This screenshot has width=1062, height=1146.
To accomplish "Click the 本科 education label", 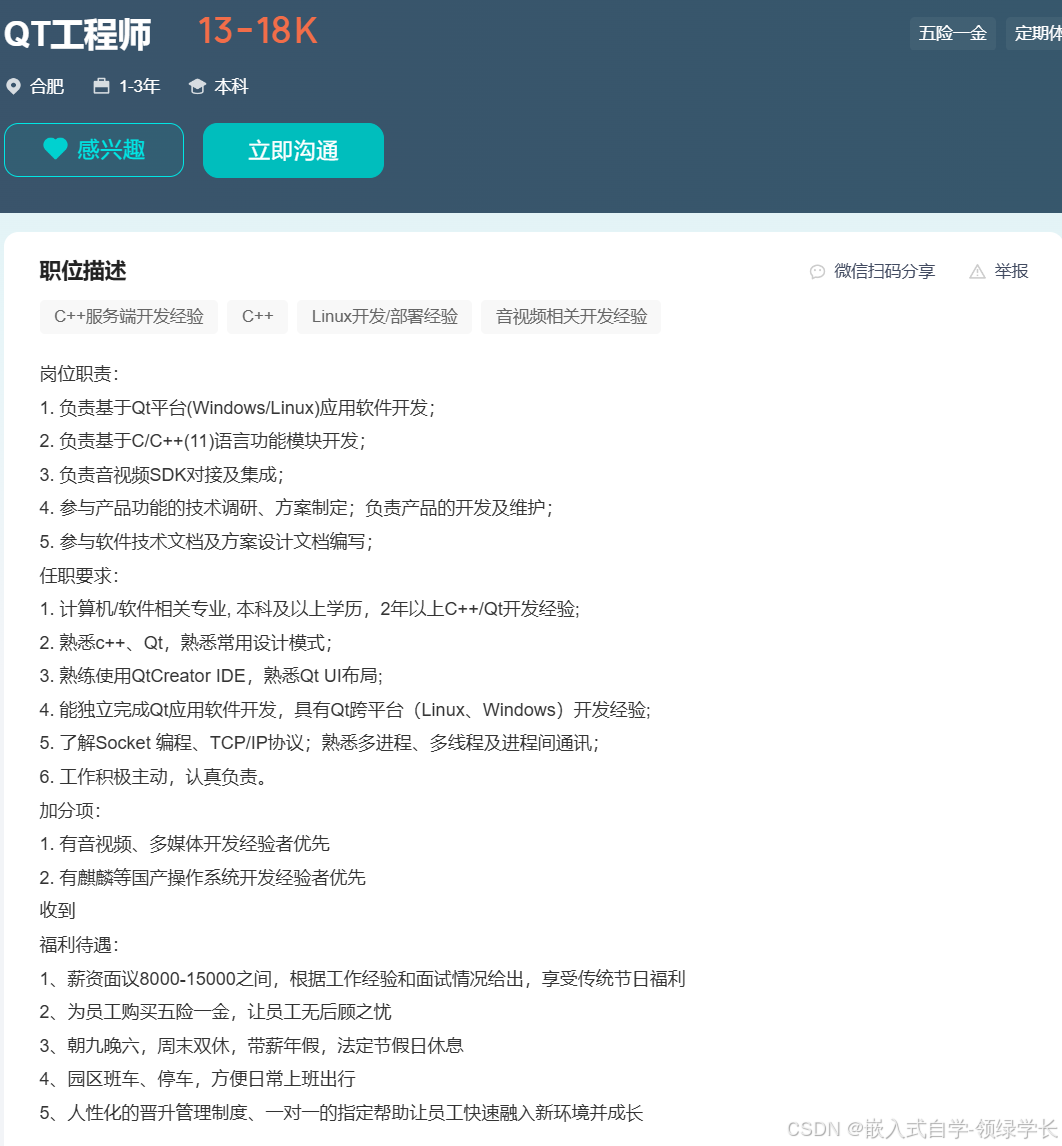I will pyautogui.click(x=232, y=86).
